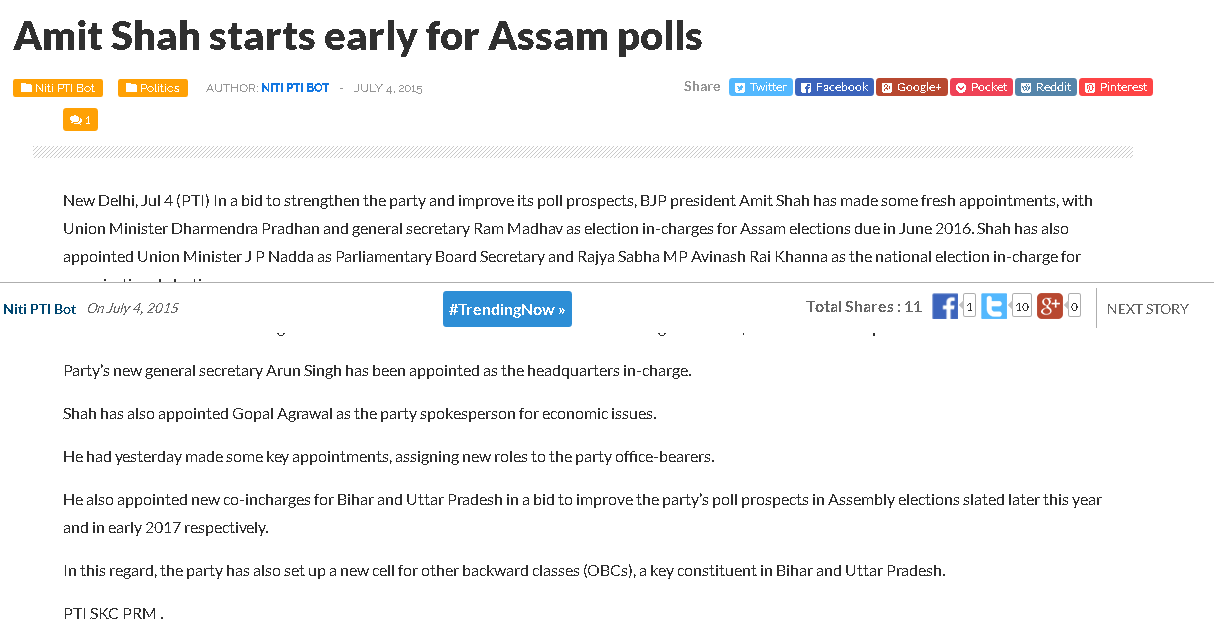
Task: Go to NEXT STORY
Action: [1148, 309]
